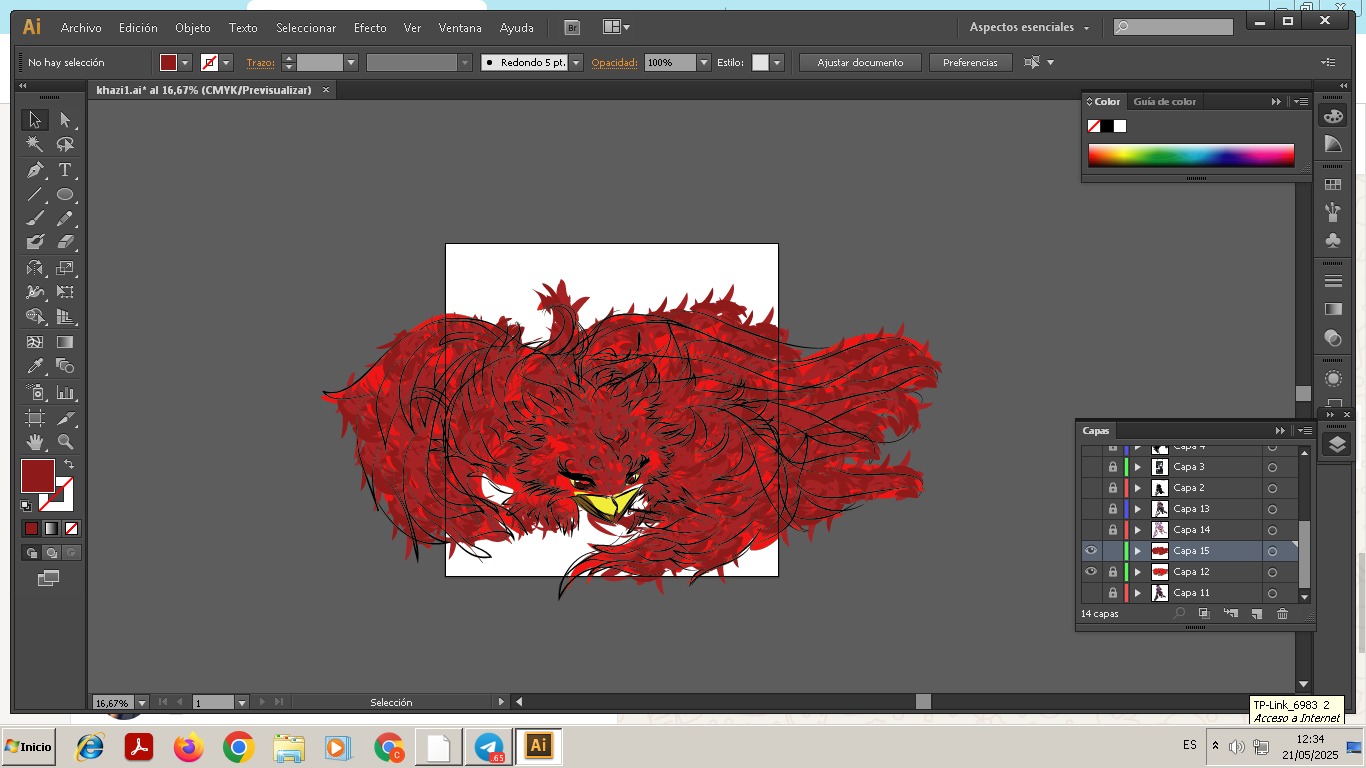Select the Eyedropper tool
The width and height of the screenshot is (1366, 768).
pyautogui.click(x=35, y=366)
